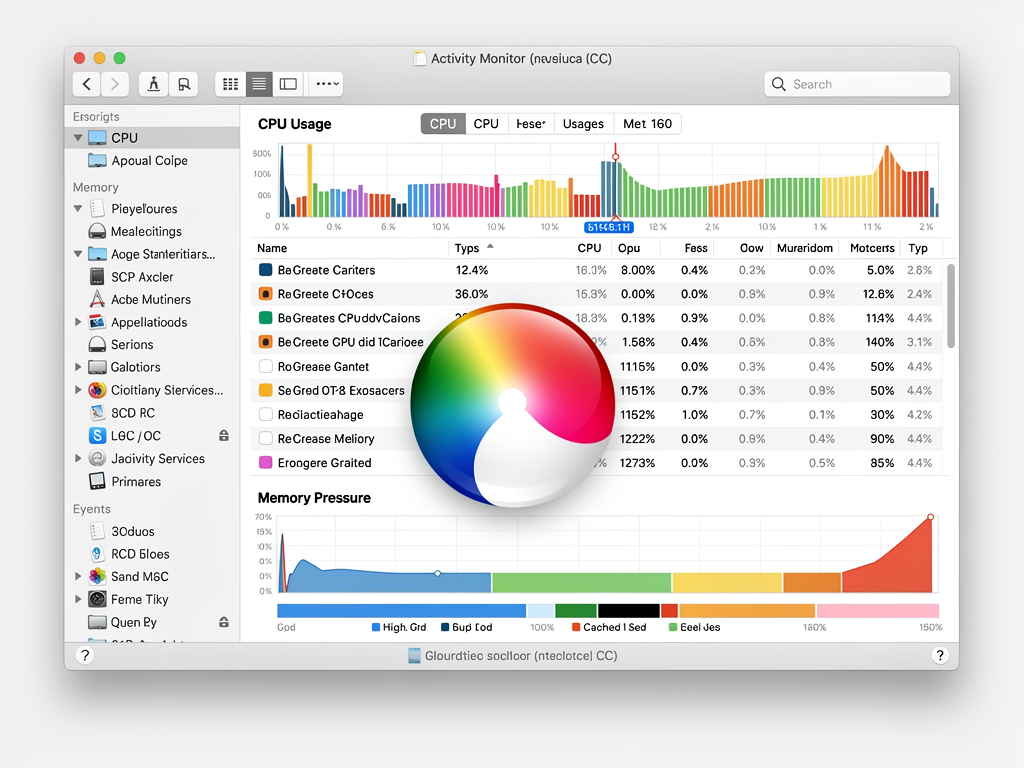Click the Apoual Coipe monitor icon
The image size is (1024, 768).
pyautogui.click(x=97, y=161)
